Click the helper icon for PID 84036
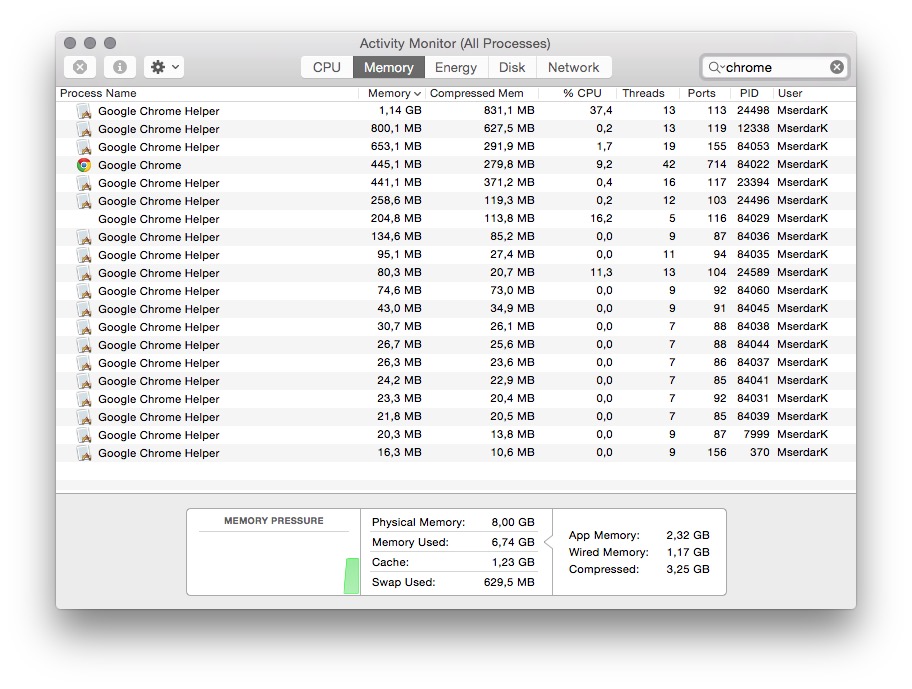The height and width of the screenshot is (689, 912). [84, 237]
